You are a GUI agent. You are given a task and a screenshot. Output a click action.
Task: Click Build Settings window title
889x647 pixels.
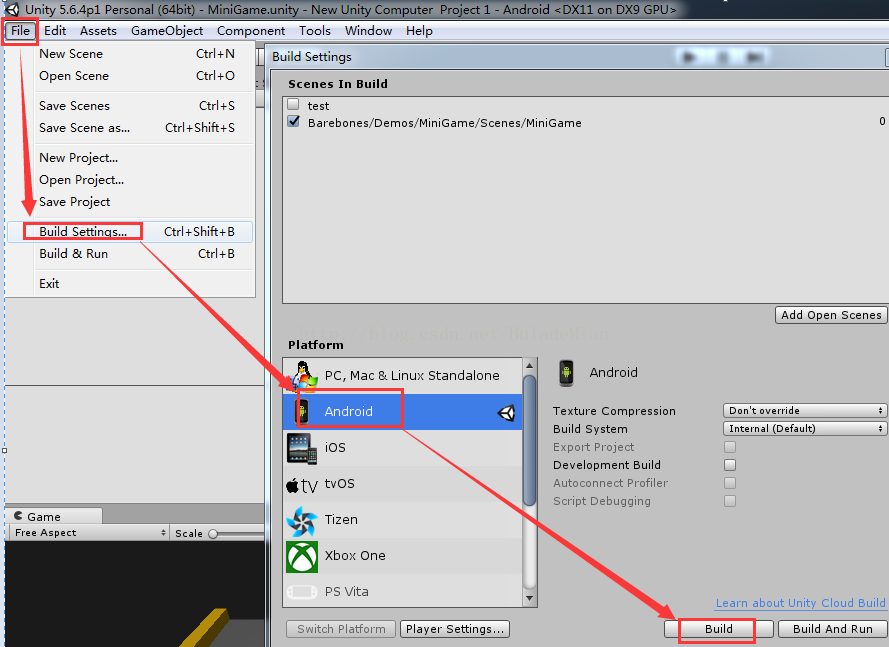tap(312, 57)
